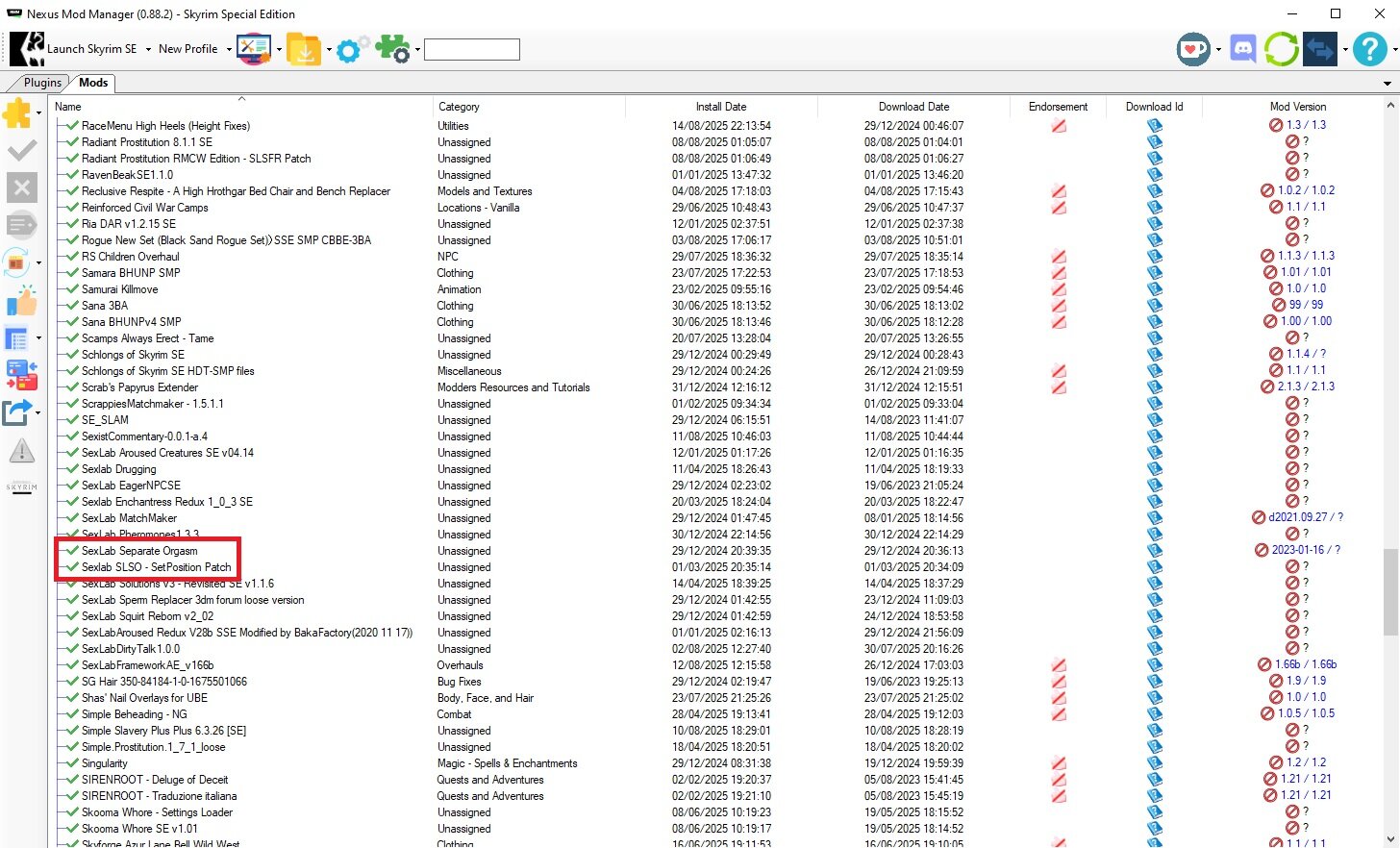Click the Discord icon at top right
The height and width of the screenshot is (848, 1400).
pos(1242,48)
